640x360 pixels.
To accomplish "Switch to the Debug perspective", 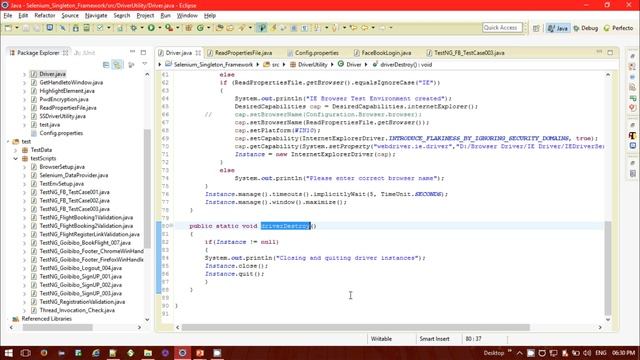I will (x=586, y=28).
